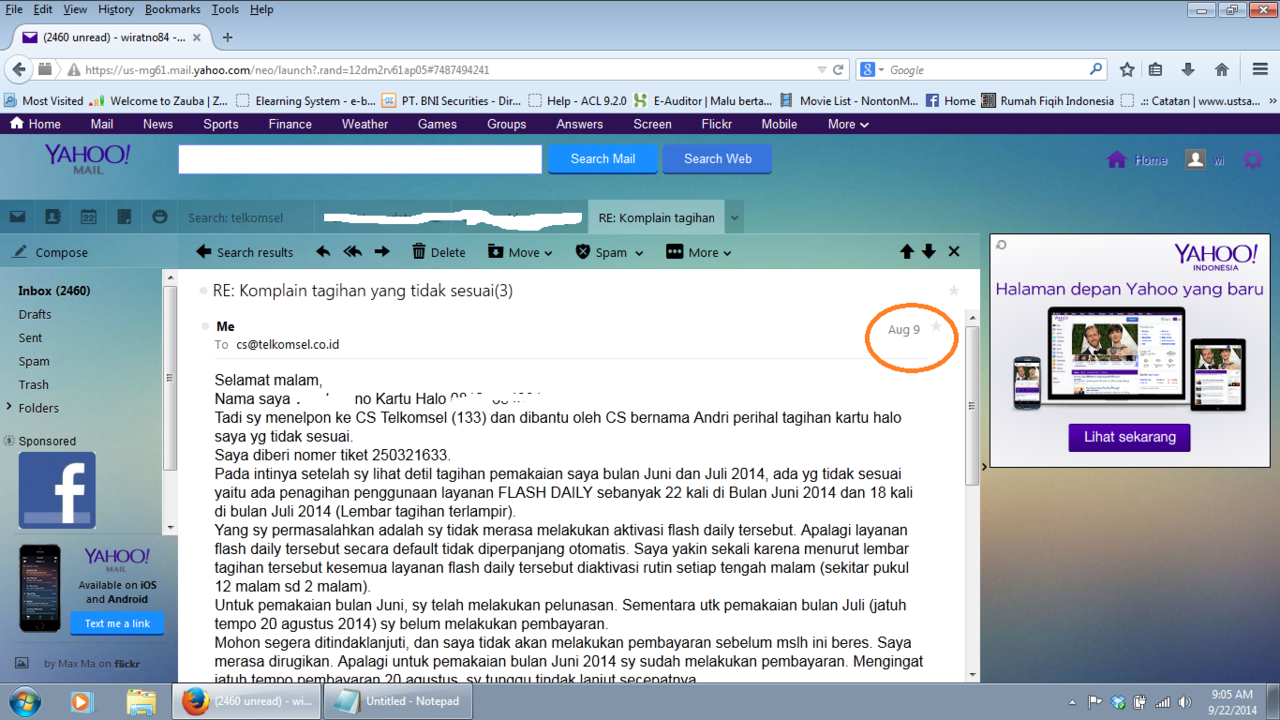Screen dimensions: 1280x720
Task: Go to the previous message with up arrow
Action: [x=907, y=252]
